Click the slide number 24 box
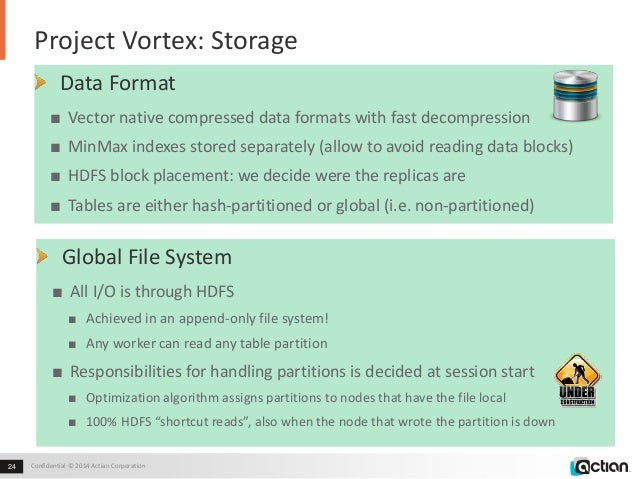 coord(11,466)
